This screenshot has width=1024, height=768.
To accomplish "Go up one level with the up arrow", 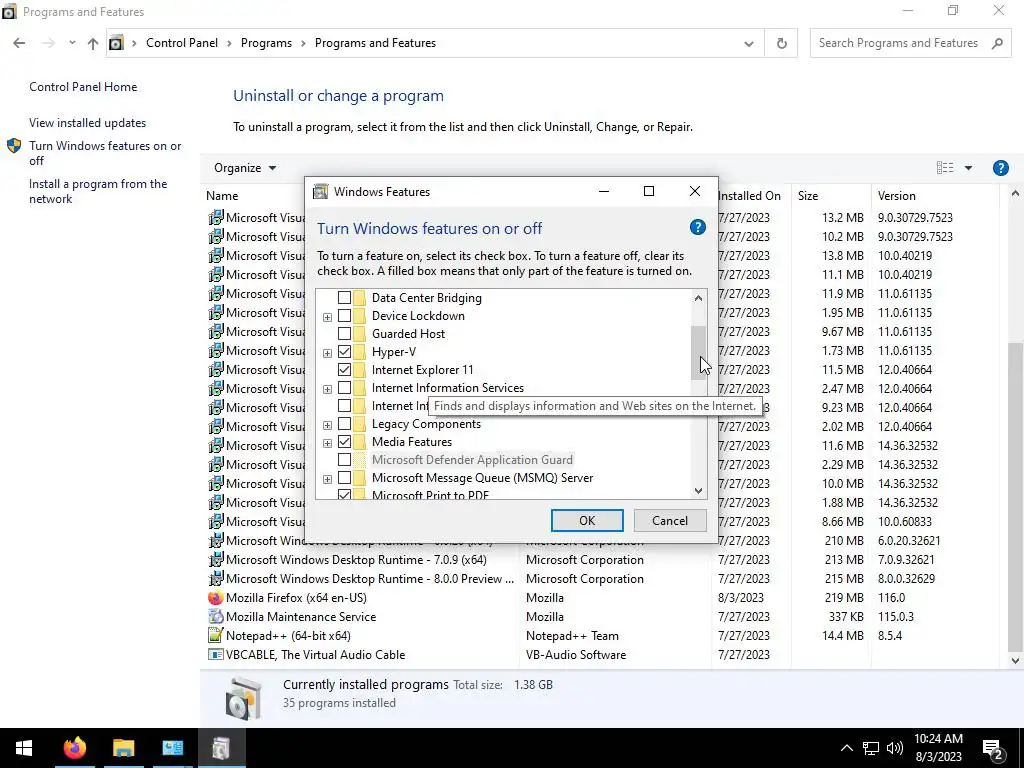I will (93, 43).
